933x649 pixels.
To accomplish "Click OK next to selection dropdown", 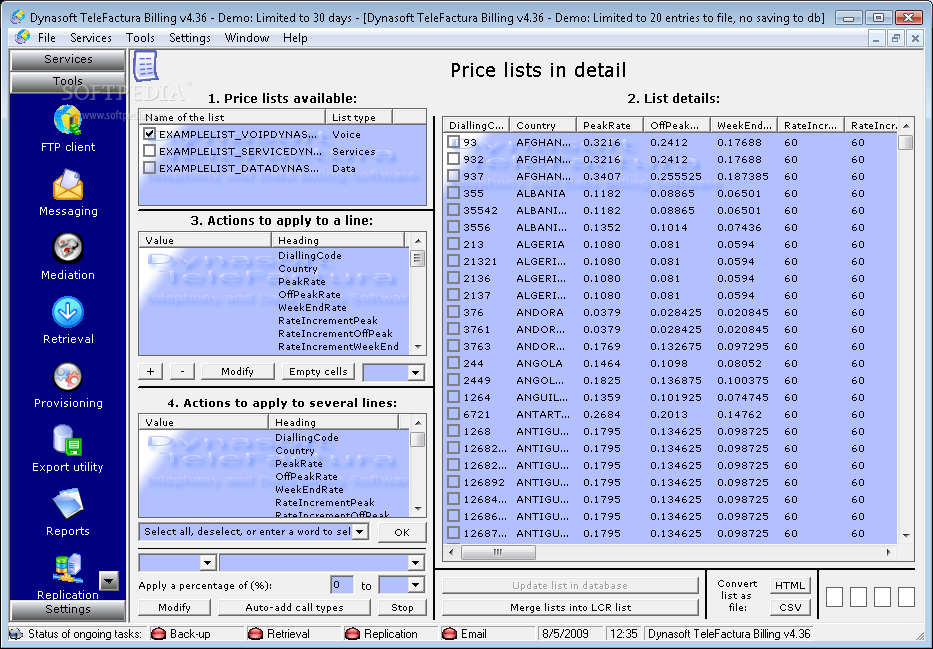I will point(402,532).
